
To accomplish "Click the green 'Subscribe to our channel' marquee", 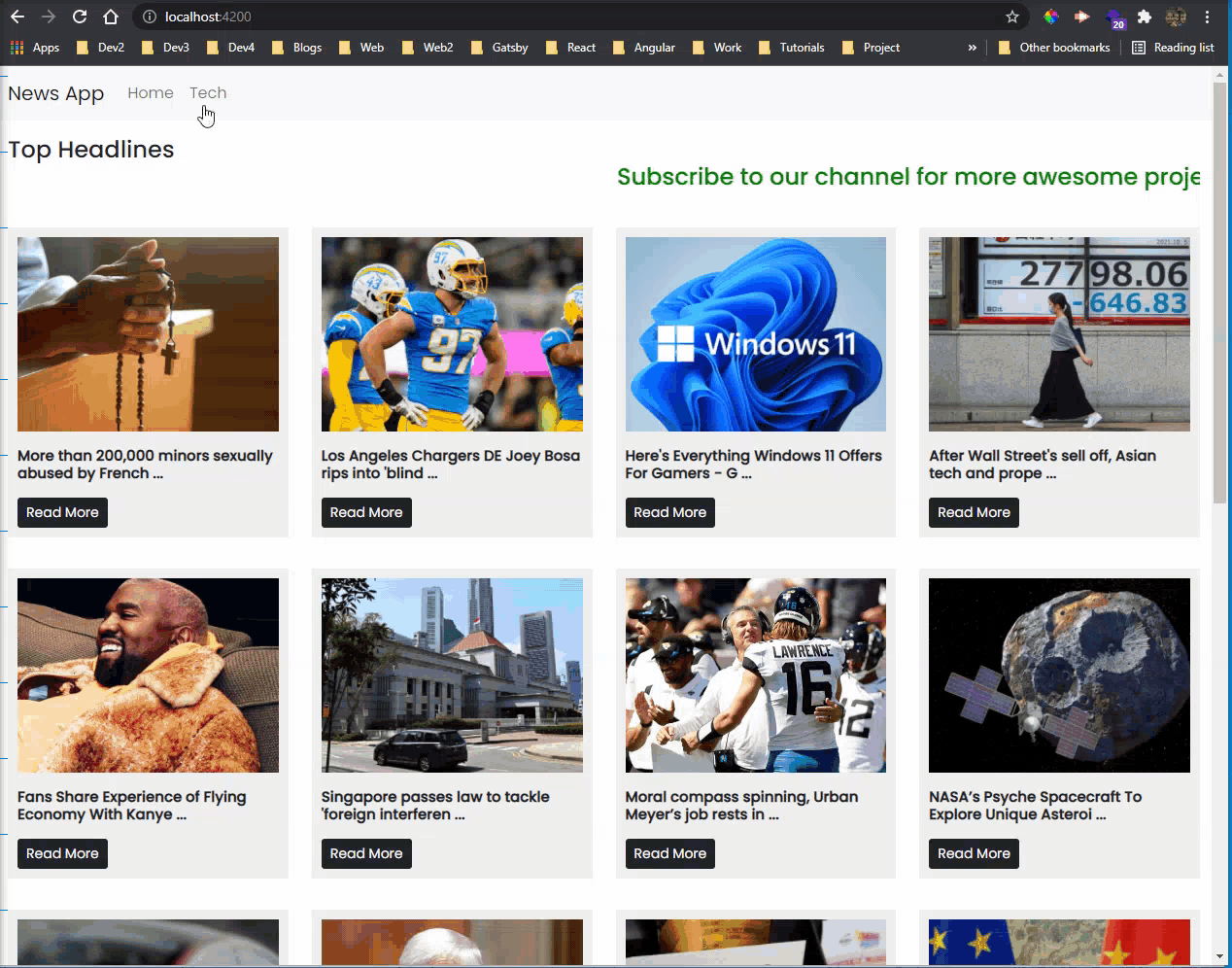I will tap(908, 177).
